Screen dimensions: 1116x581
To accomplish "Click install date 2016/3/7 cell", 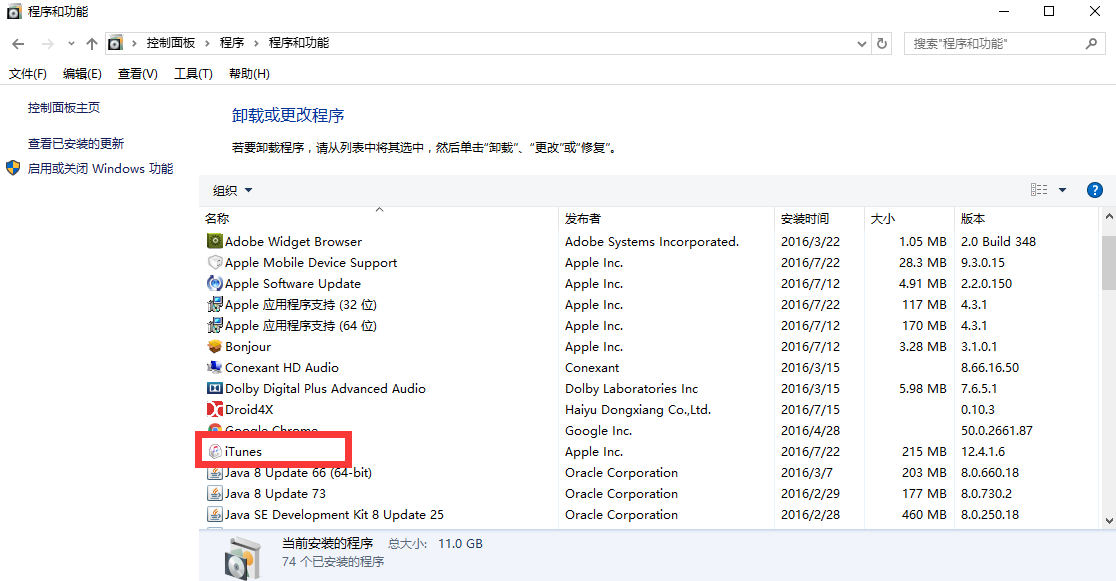I will coord(806,473).
